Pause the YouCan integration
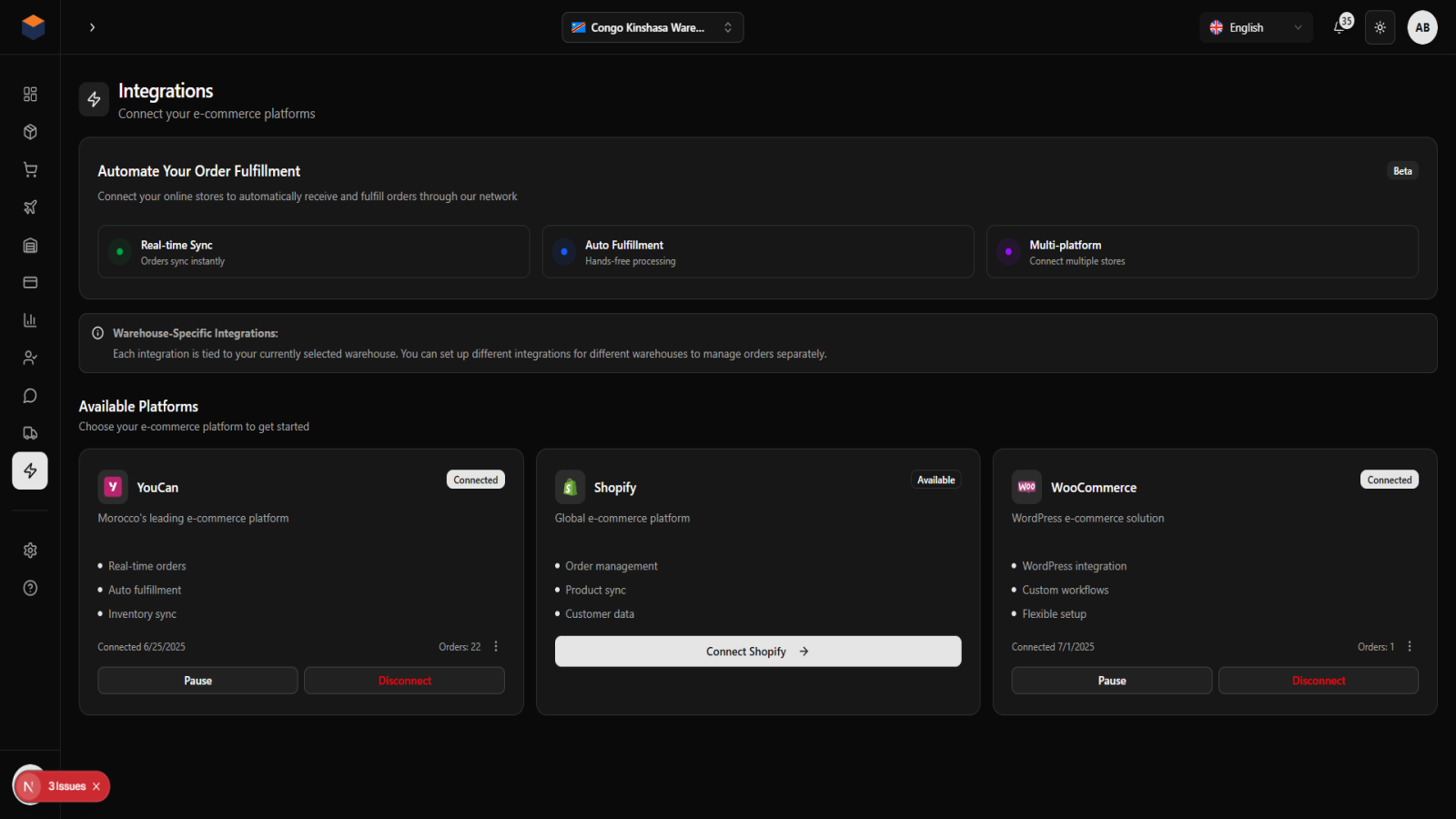1456x819 pixels. tap(197, 680)
